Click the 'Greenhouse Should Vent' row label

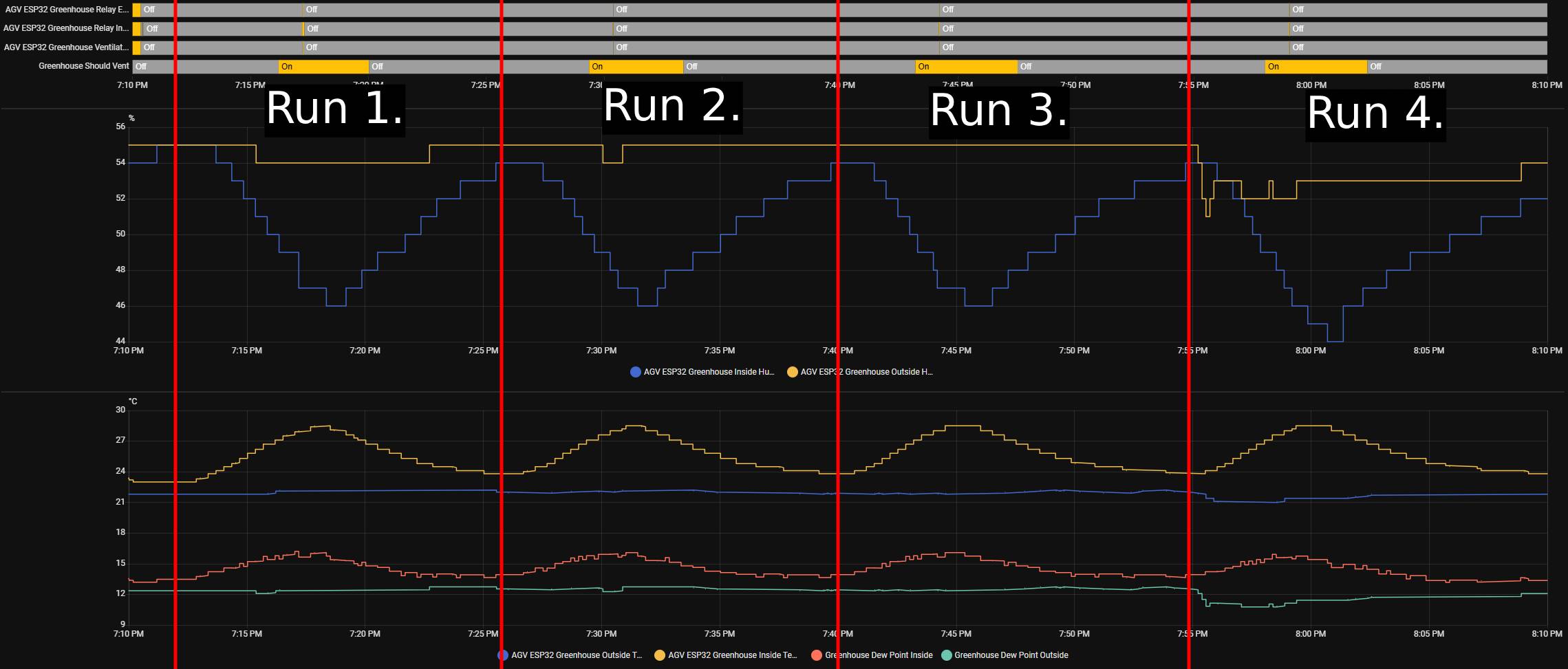point(83,67)
